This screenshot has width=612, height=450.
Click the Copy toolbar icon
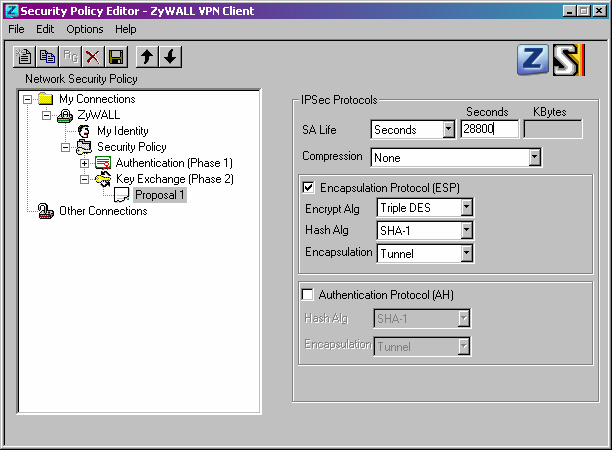click(47, 57)
